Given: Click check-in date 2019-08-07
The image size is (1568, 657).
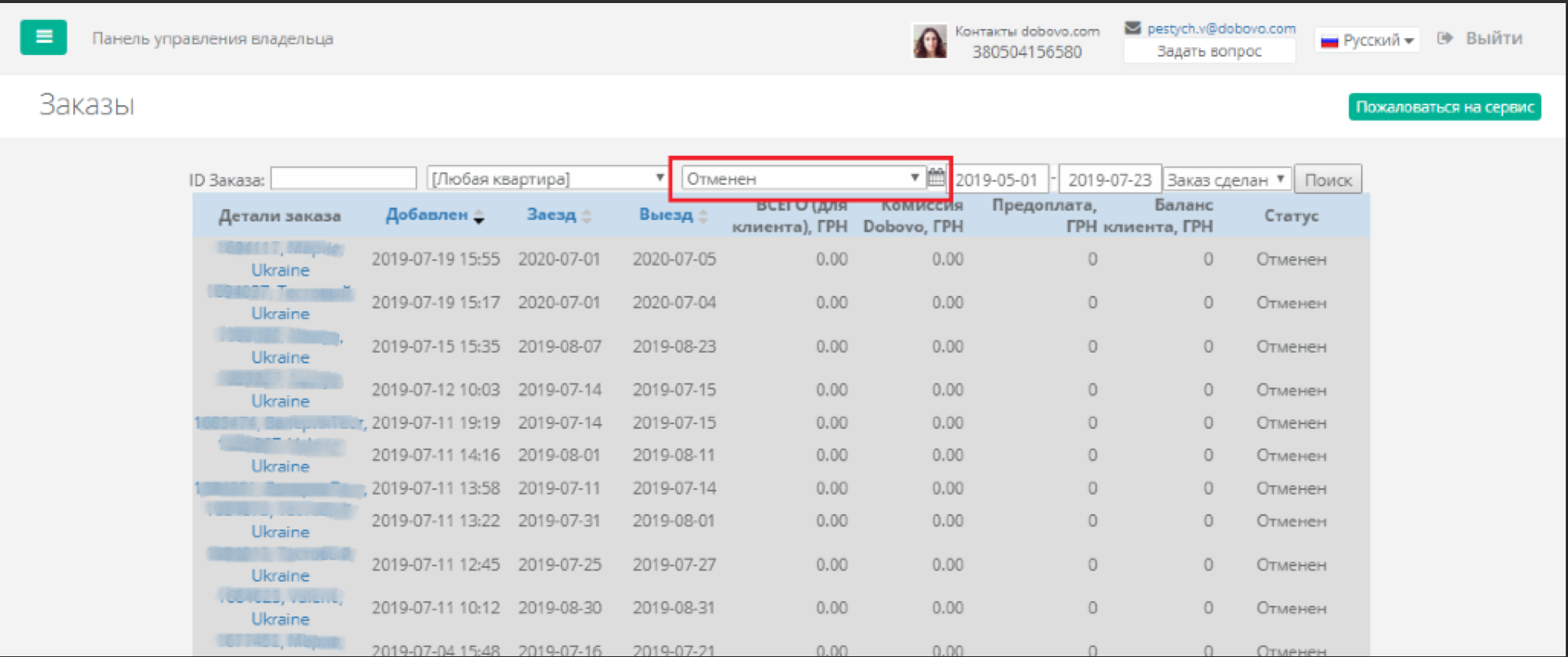Looking at the screenshot, I should 560,346.
